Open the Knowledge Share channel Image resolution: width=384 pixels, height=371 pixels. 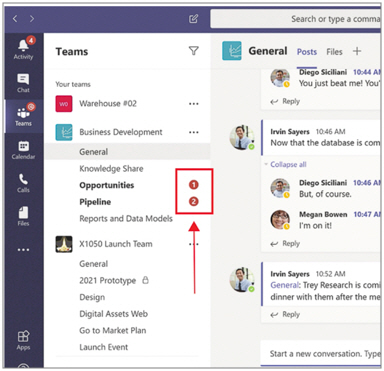[111, 169]
